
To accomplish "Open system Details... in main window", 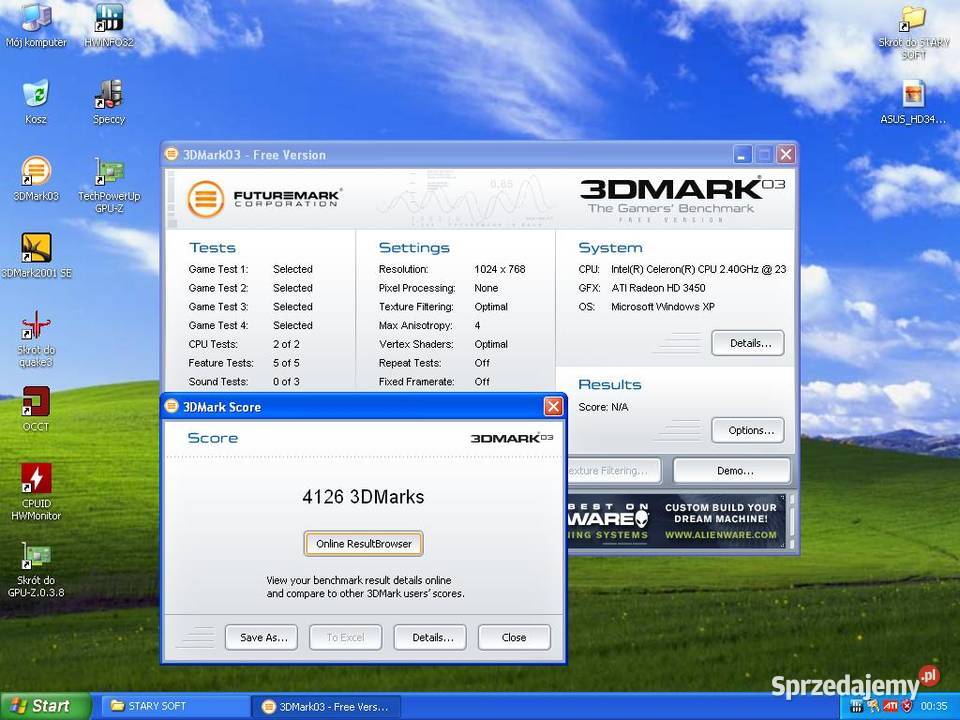I will pos(748,343).
